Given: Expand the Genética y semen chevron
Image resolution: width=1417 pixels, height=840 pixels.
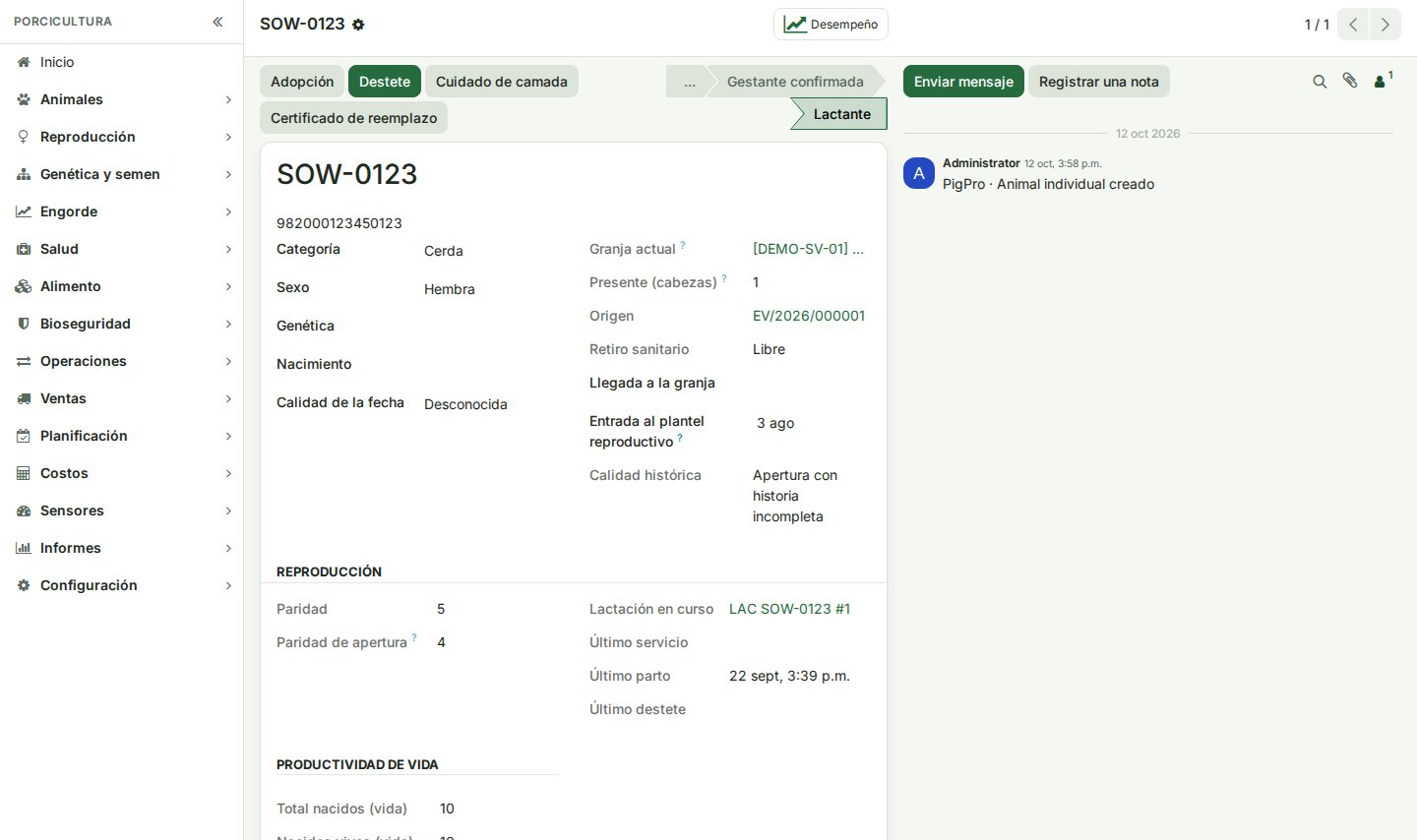Looking at the screenshot, I should [x=228, y=174].
